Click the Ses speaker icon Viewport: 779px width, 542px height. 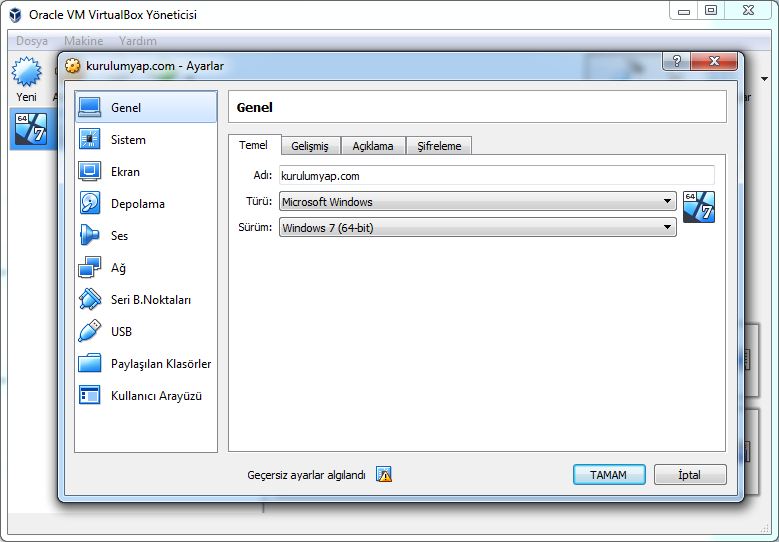pos(90,235)
